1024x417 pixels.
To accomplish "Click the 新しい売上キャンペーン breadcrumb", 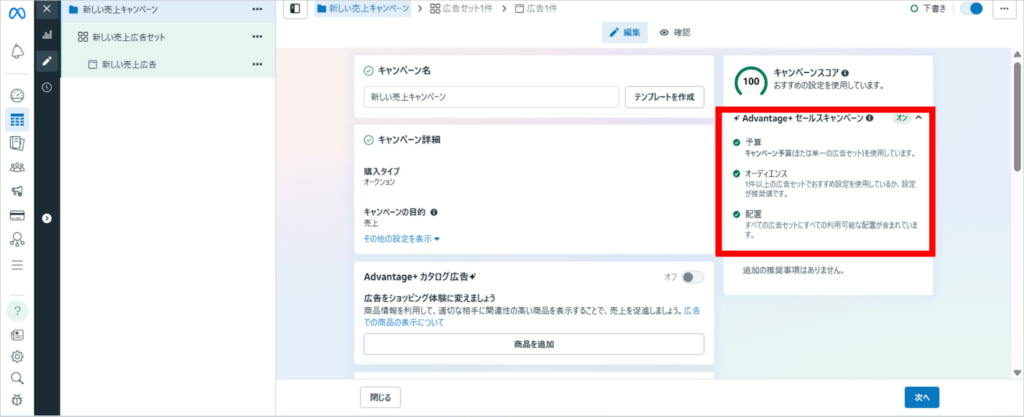I will click(x=363, y=9).
